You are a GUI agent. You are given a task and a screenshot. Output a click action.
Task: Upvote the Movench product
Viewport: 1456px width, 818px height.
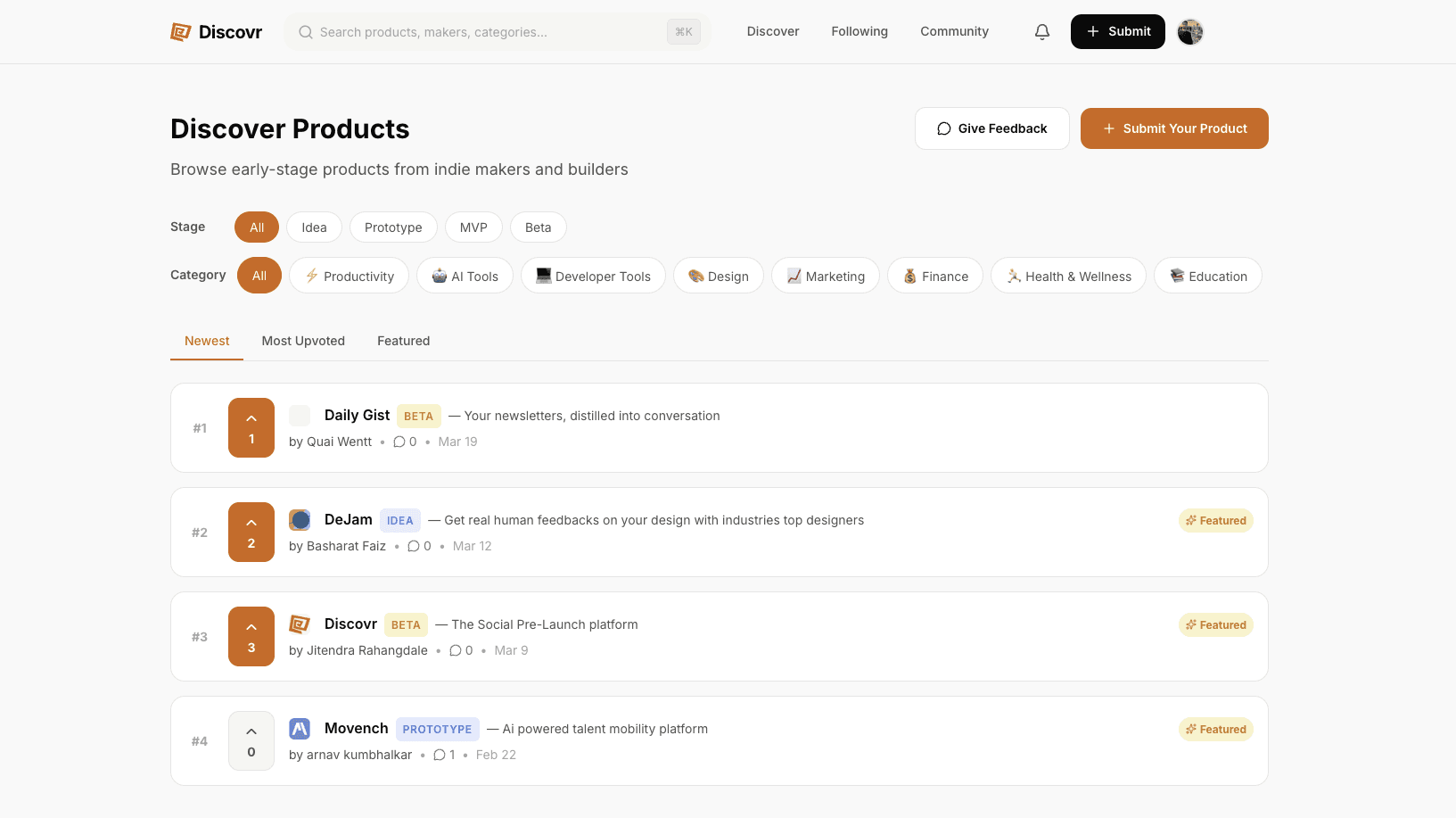click(x=251, y=741)
